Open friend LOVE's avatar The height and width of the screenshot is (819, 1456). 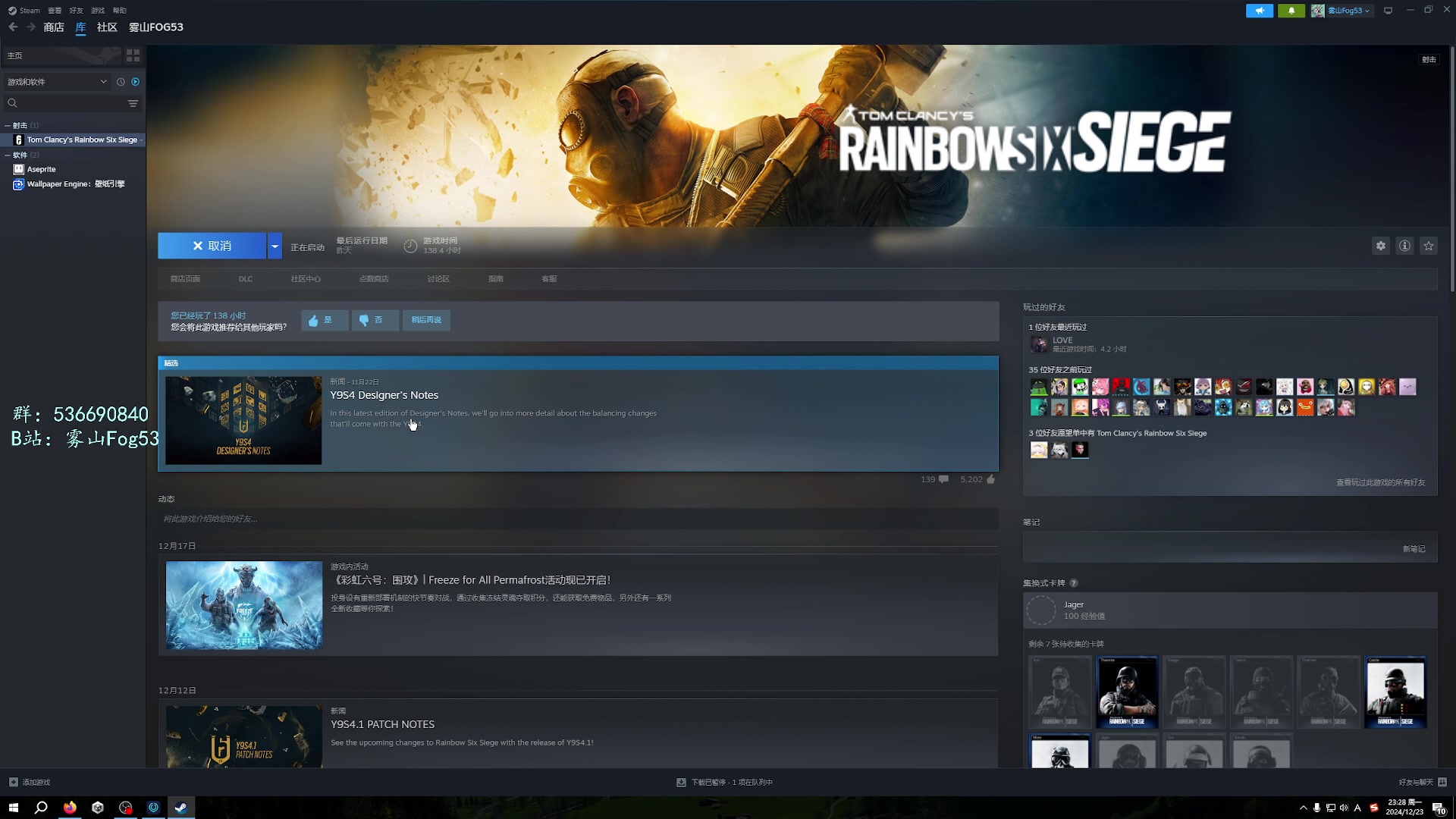(1039, 345)
